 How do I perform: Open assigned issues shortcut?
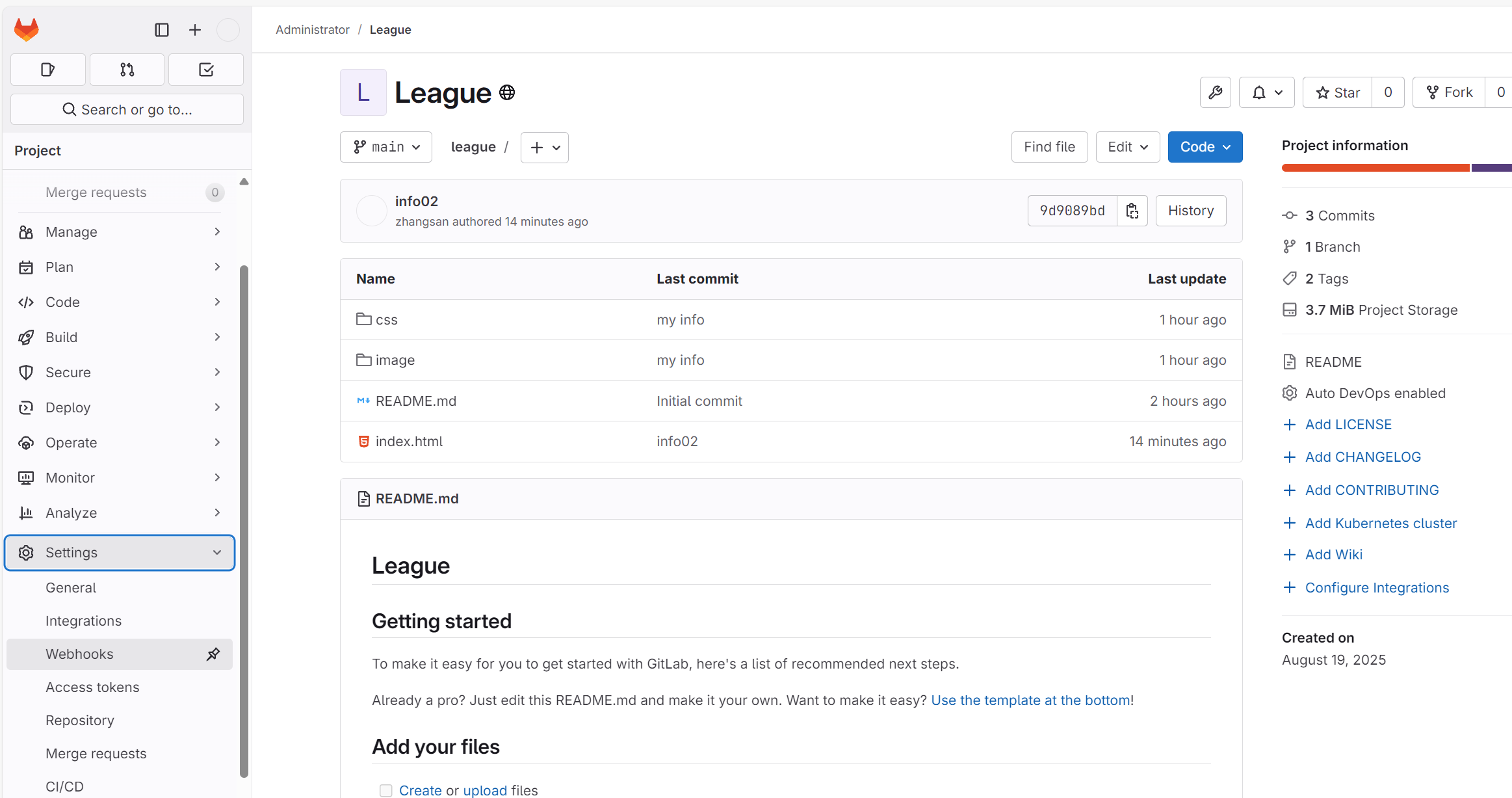coord(48,70)
